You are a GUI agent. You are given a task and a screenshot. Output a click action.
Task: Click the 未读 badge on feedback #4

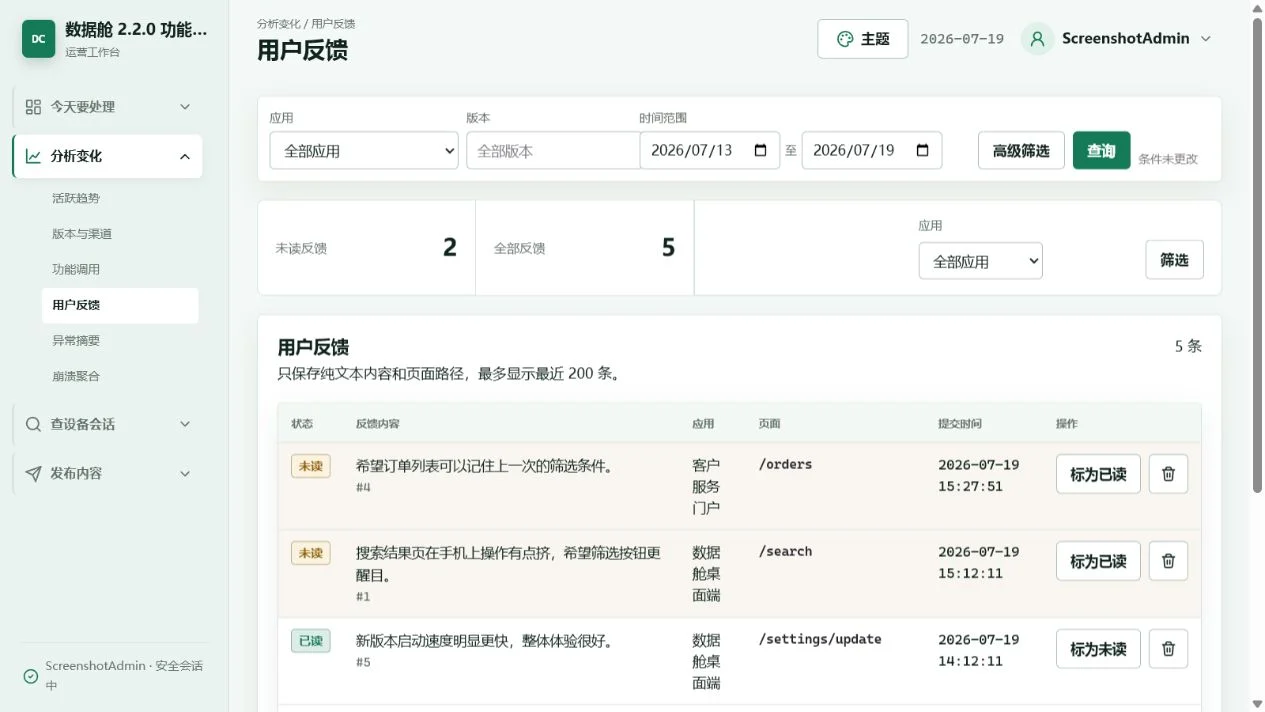coord(310,466)
